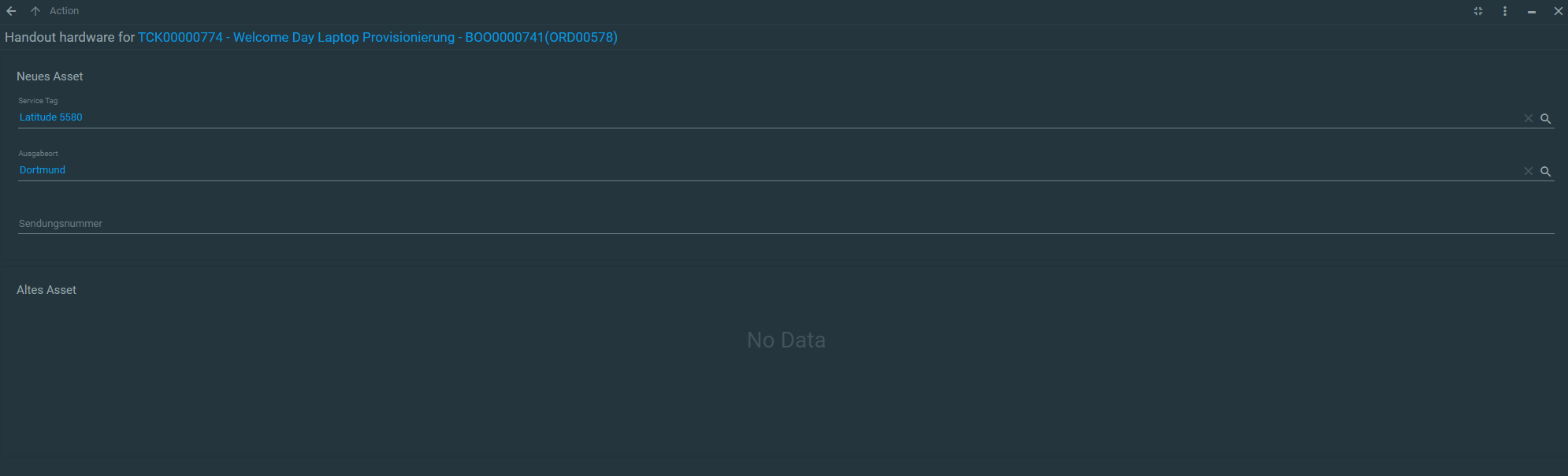Close the Handout hardware action dialog
The width and height of the screenshot is (1568, 476).
(1558, 11)
